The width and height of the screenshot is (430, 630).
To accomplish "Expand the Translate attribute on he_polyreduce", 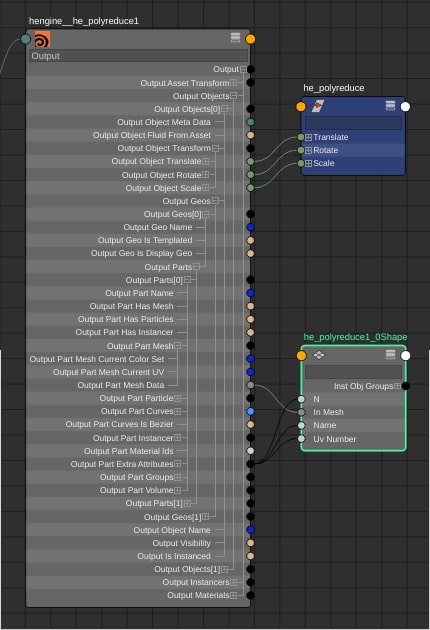I will pyautogui.click(x=308, y=137).
